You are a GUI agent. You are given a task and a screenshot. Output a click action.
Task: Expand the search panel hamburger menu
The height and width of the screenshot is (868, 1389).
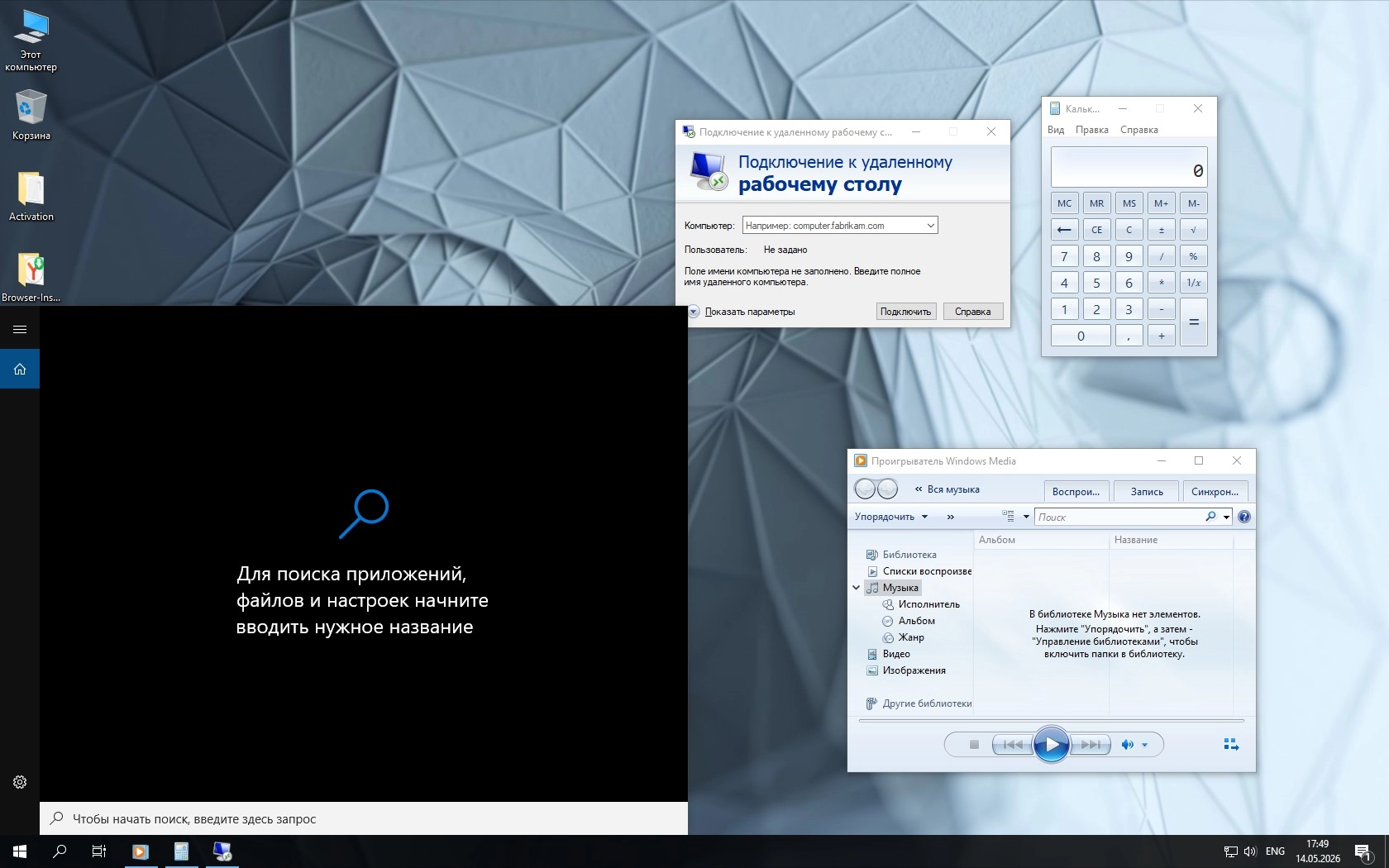pos(20,329)
